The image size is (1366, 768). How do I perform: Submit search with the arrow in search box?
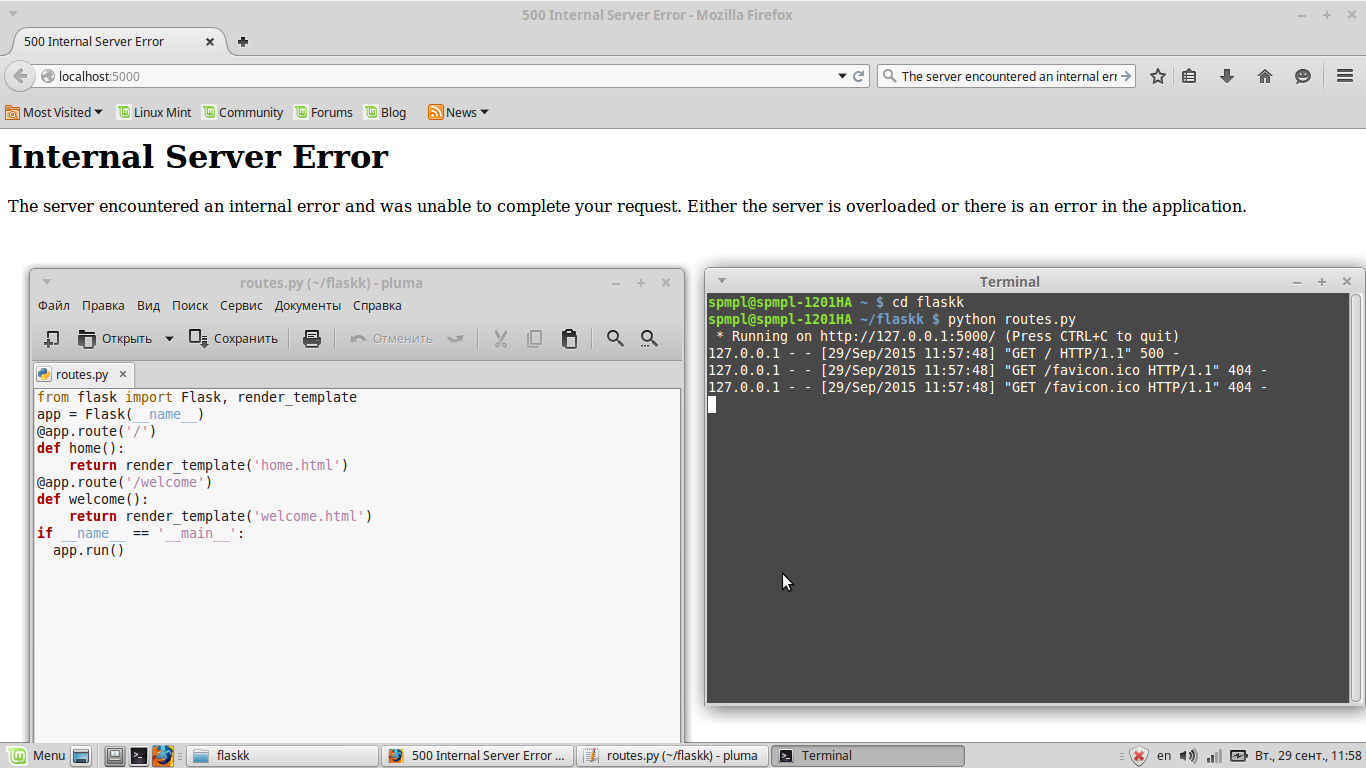click(1125, 76)
